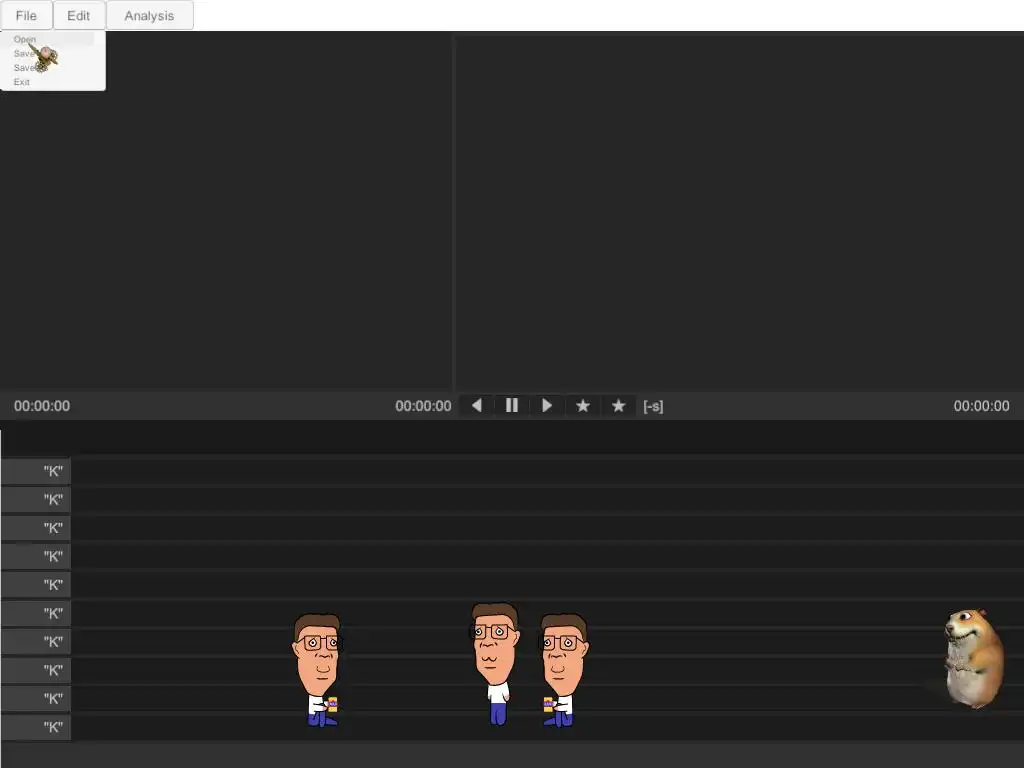Image resolution: width=1024 pixels, height=768 pixels.
Task: Start playback with the right-arrow play button
Action: 547,406
